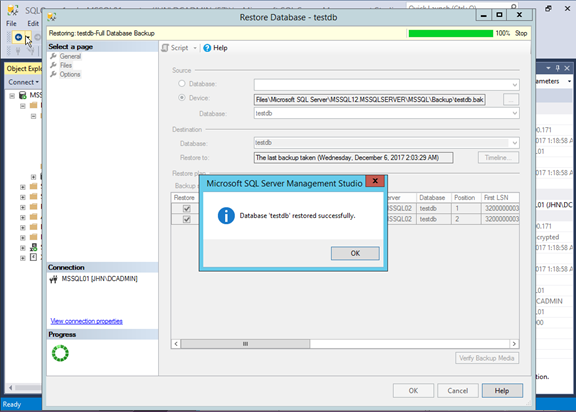This screenshot has height=412, width=576.
Task: Collapse the MSSQL server node in Object Explorer
Action: 12,95
